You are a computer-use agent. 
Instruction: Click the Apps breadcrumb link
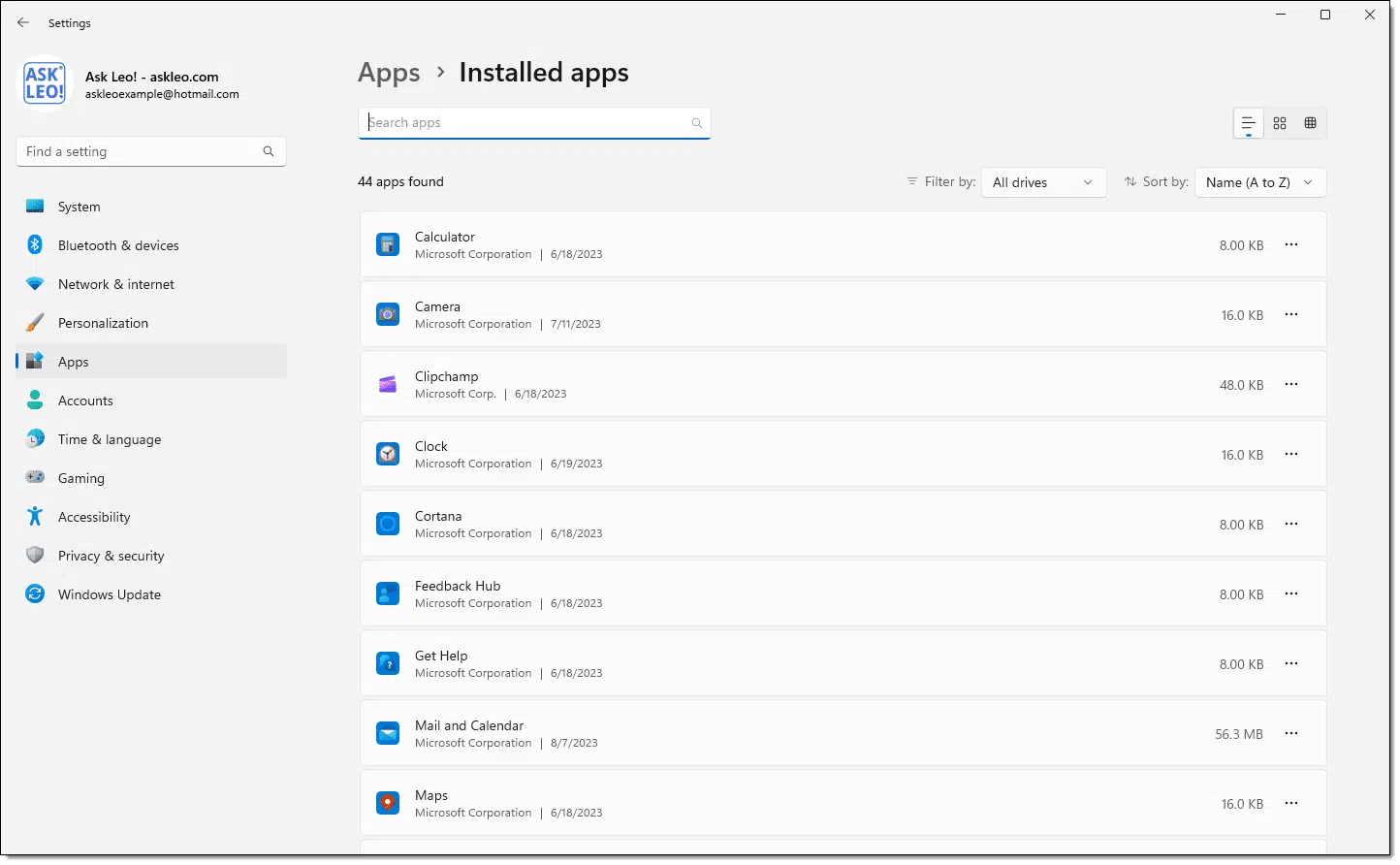389,73
